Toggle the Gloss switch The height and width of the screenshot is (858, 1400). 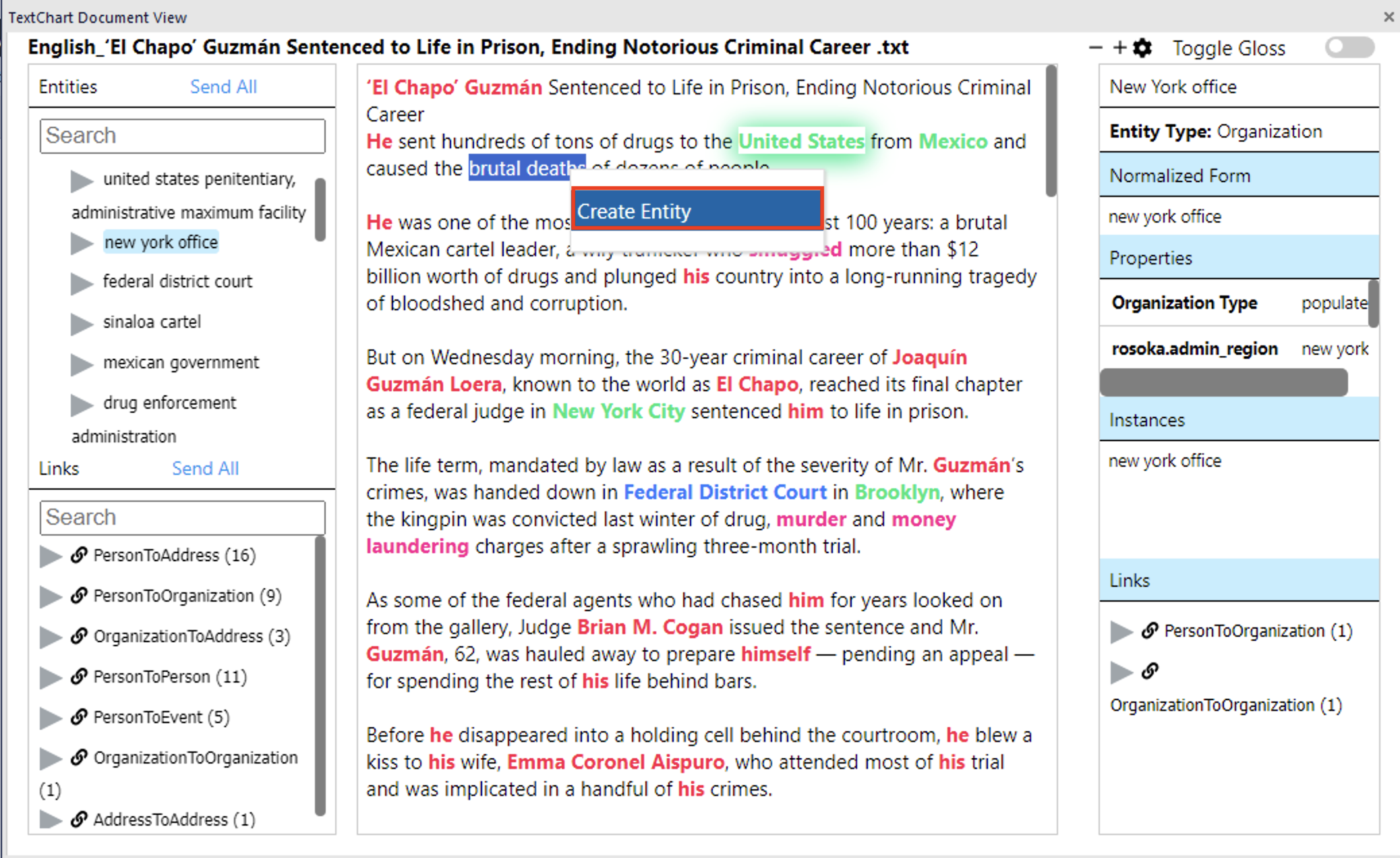click(x=1349, y=48)
